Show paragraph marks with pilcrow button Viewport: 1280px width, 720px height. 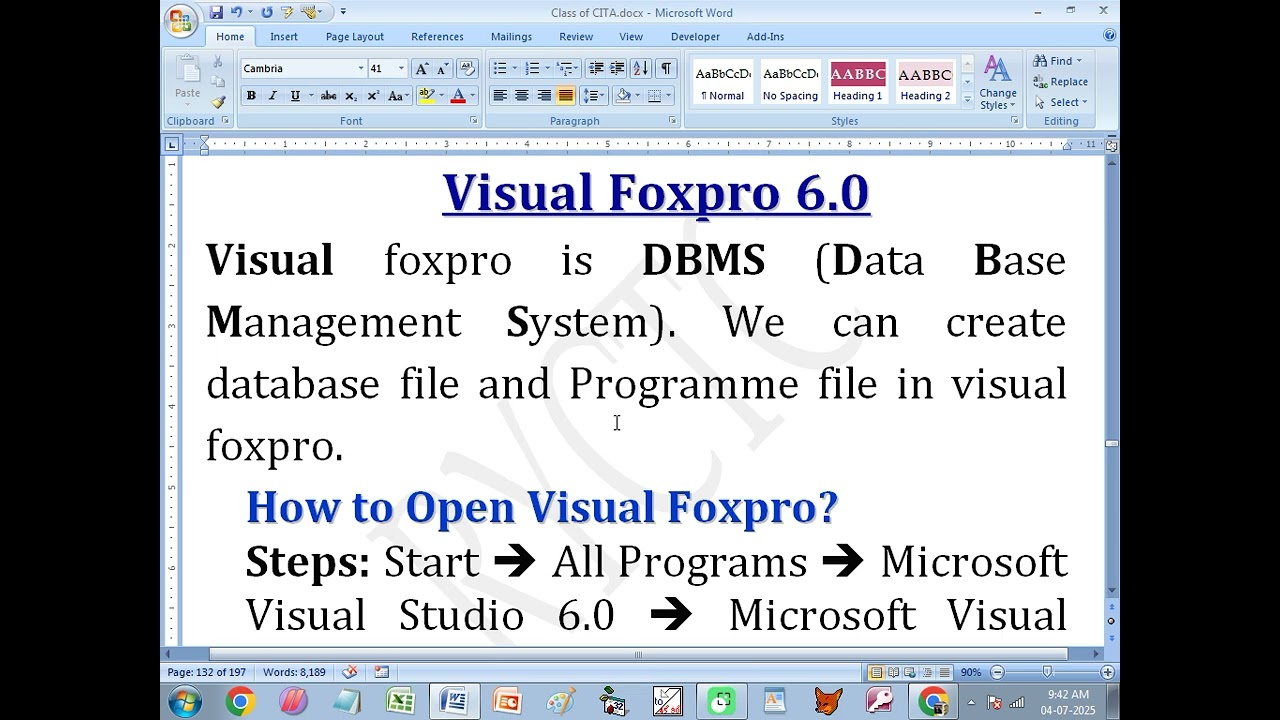click(666, 68)
